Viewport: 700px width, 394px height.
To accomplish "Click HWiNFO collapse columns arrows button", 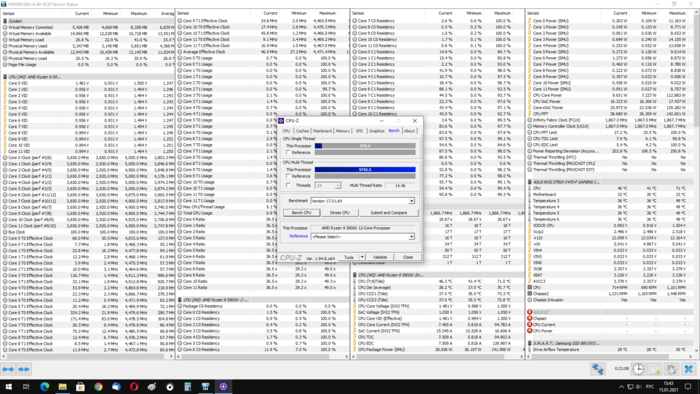I will 24,369.
